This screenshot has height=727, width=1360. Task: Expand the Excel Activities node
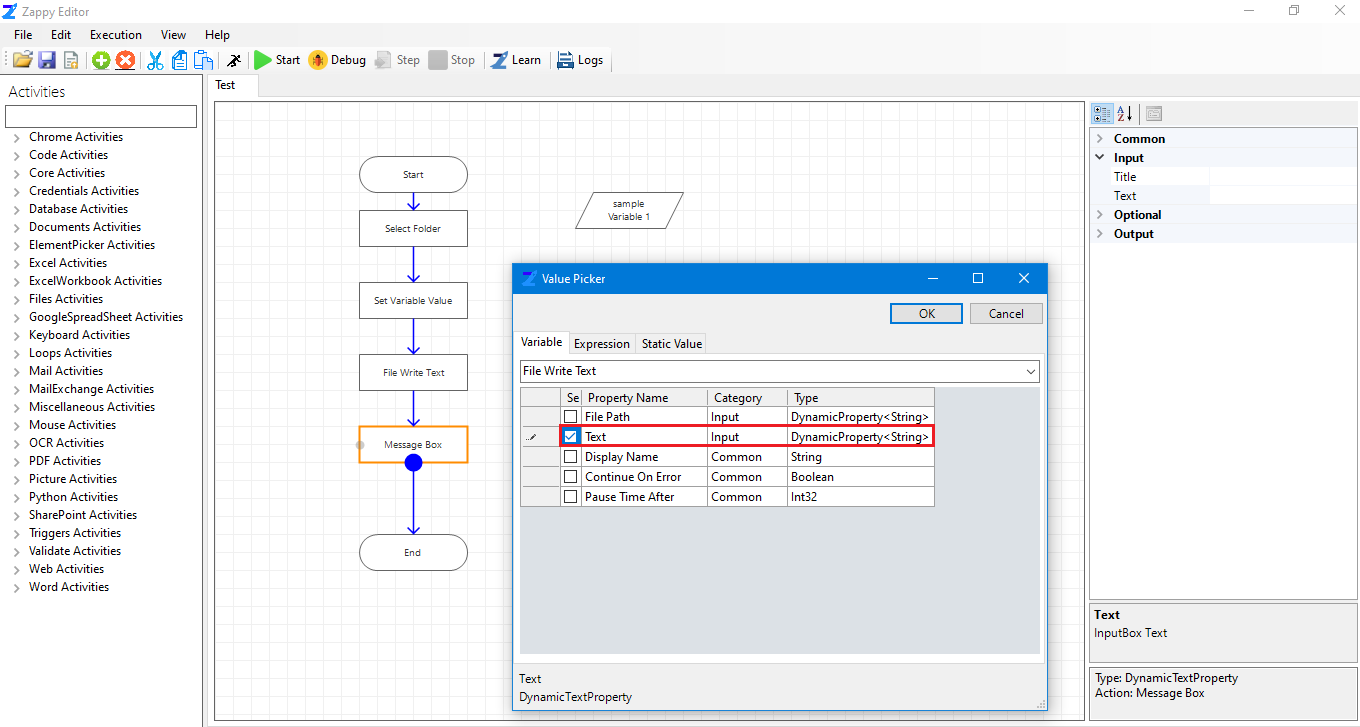[17, 264]
